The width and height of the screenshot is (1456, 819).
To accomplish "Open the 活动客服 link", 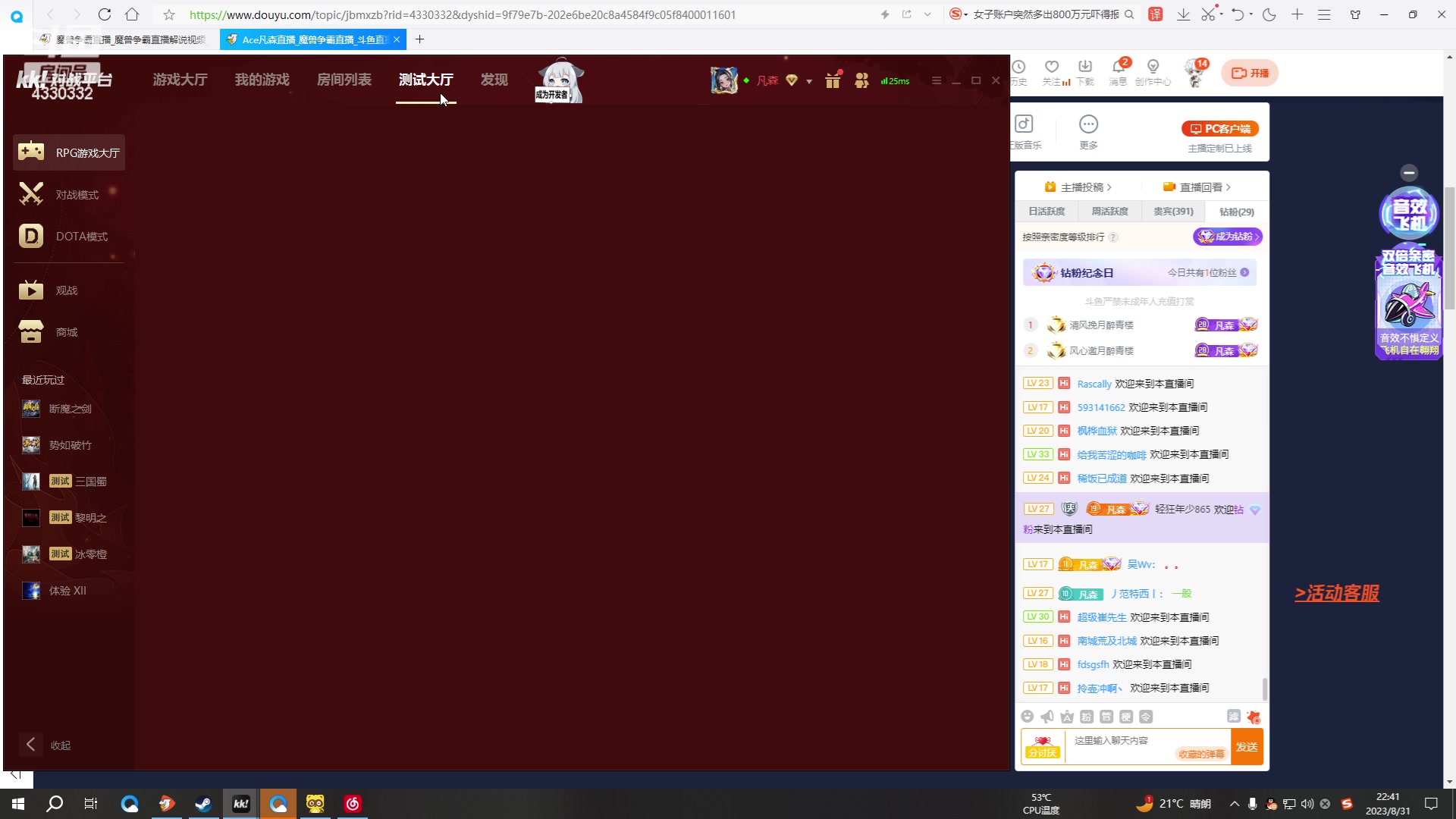I will pyautogui.click(x=1336, y=593).
